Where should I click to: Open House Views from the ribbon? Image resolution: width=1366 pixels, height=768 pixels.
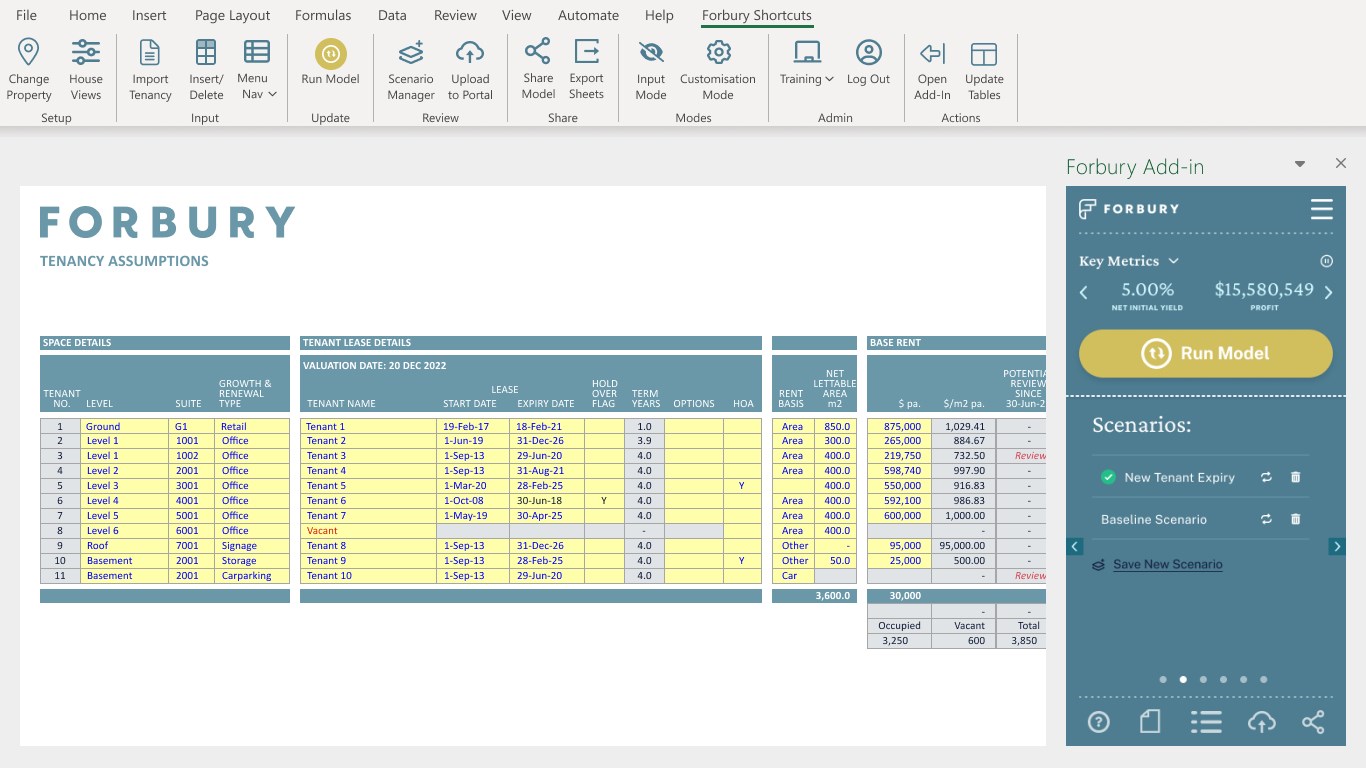pyautogui.click(x=86, y=69)
